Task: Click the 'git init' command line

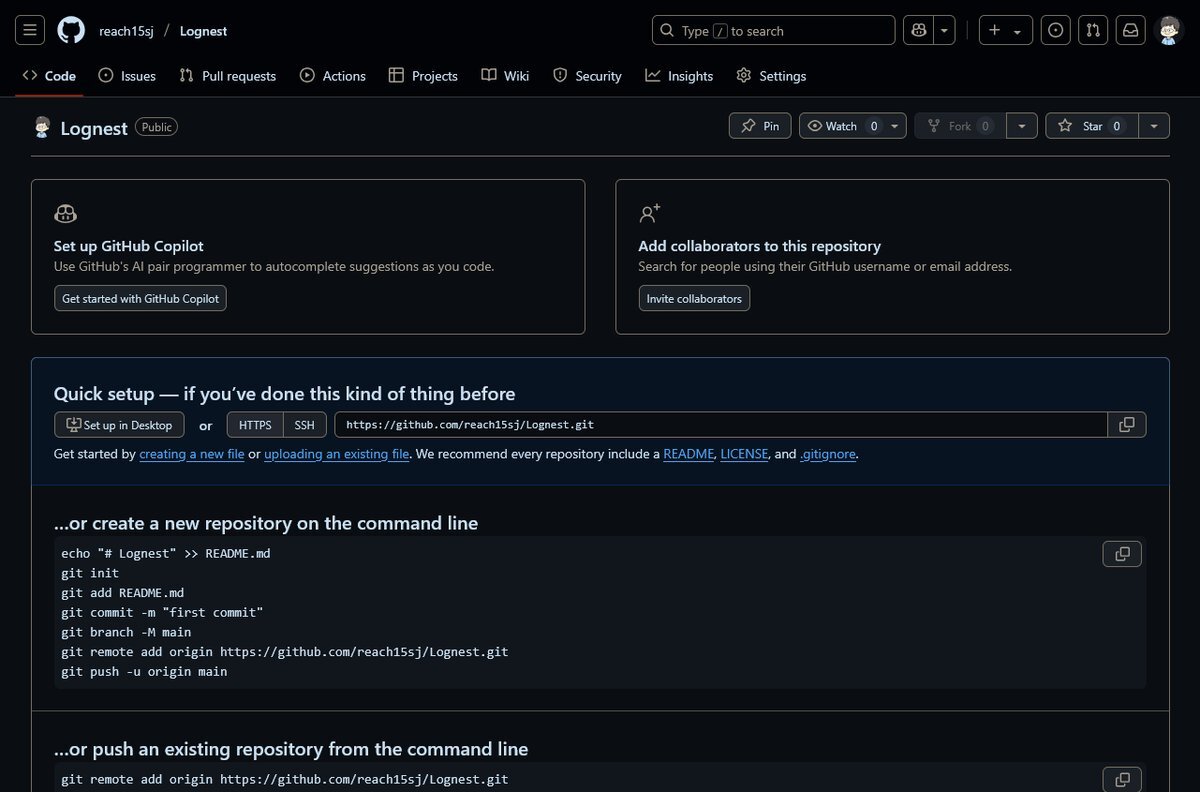Action: pyautogui.click(x=90, y=573)
